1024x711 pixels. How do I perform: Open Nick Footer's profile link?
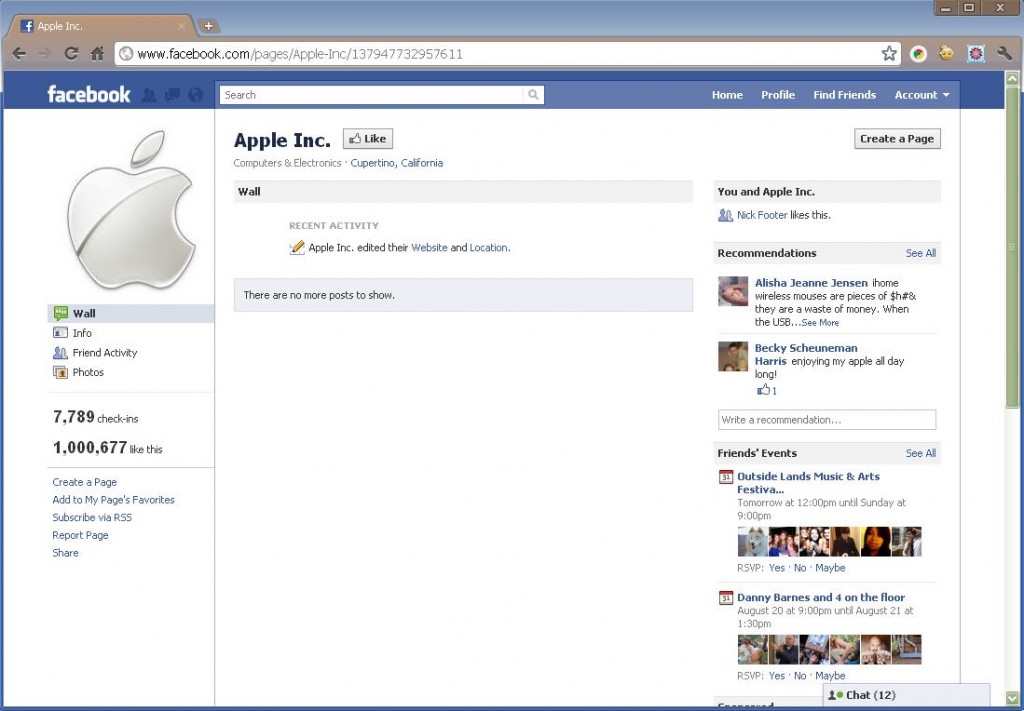[x=762, y=215]
